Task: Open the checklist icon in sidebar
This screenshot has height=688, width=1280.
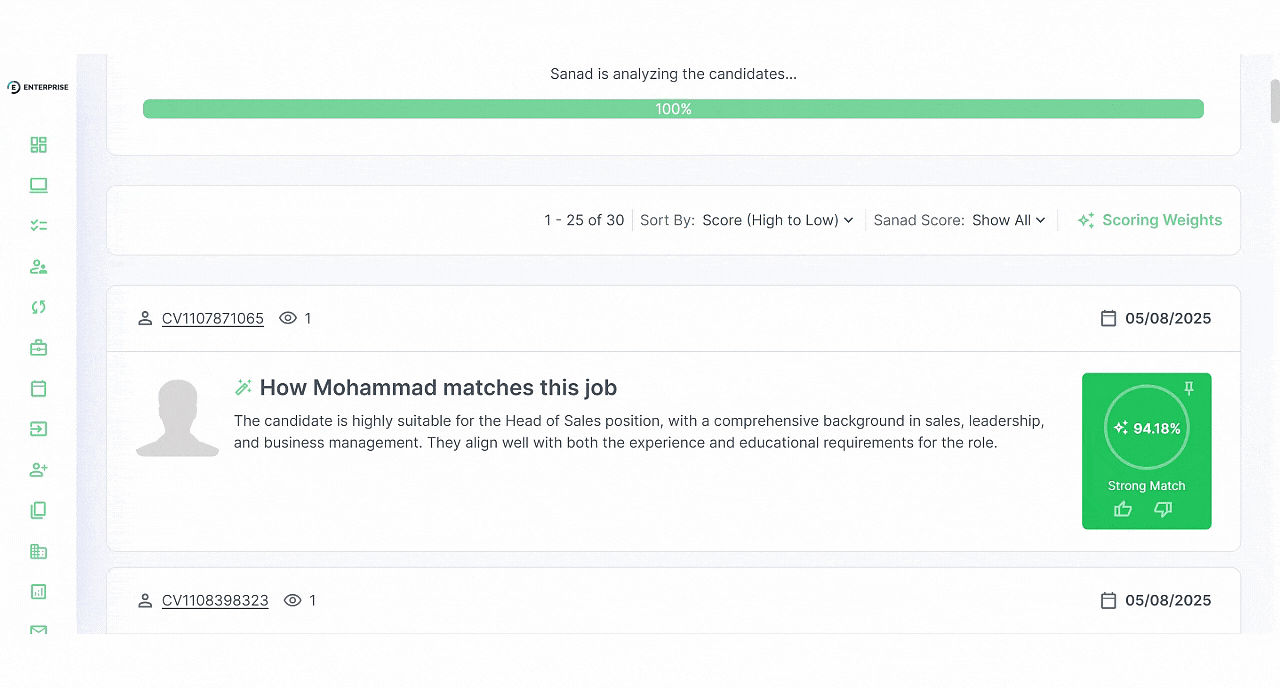Action: [x=39, y=226]
